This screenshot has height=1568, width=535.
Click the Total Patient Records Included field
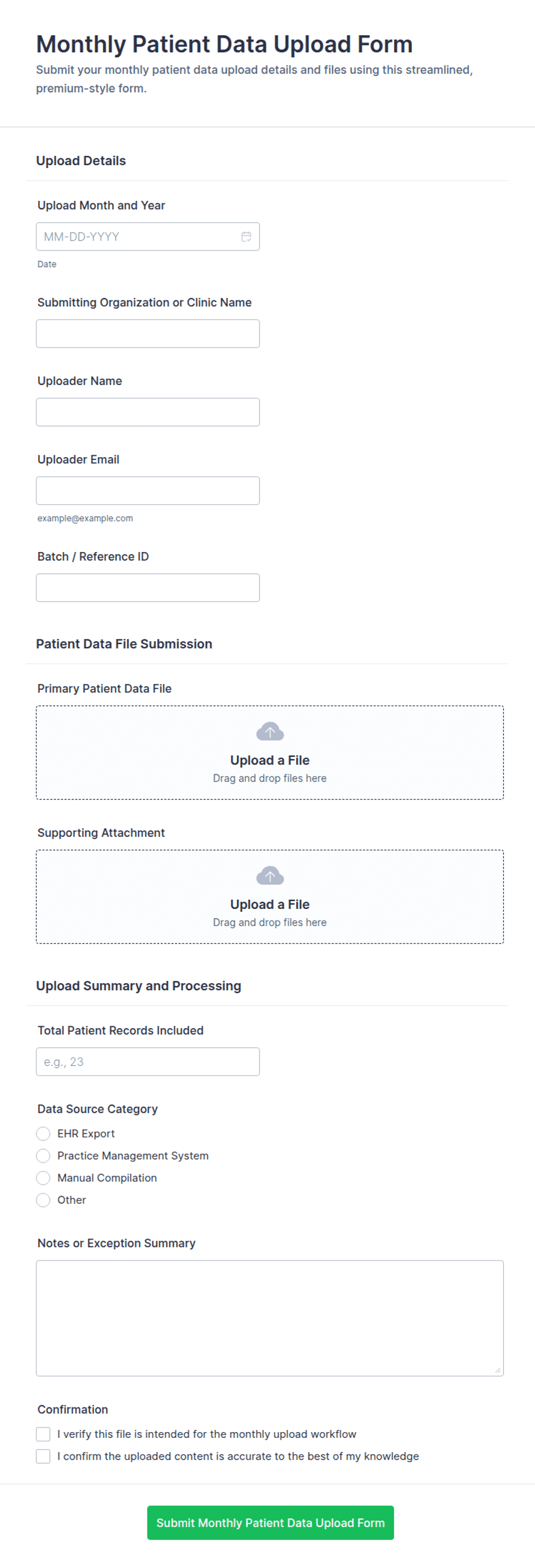148,1061
